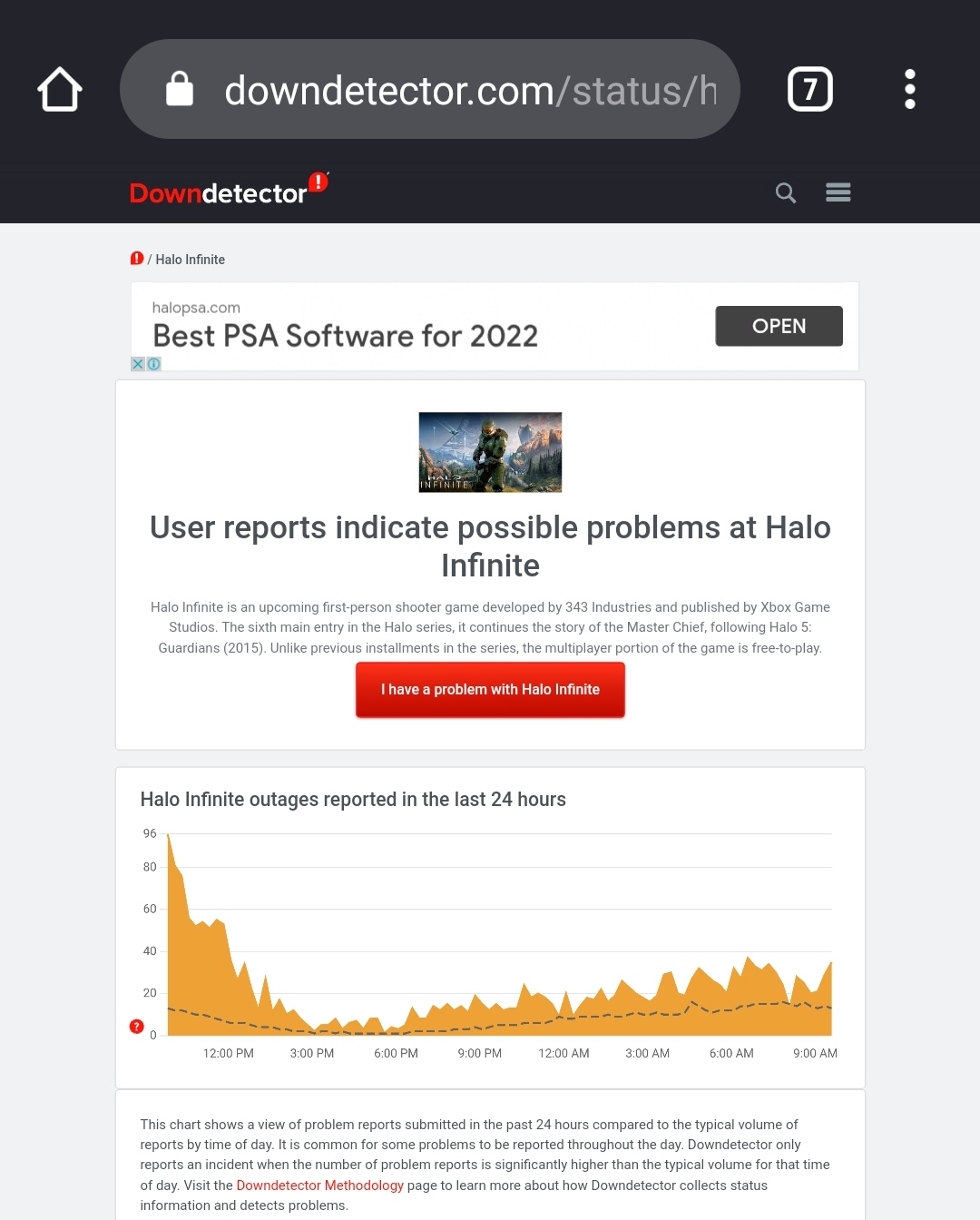Image resolution: width=980 pixels, height=1220 pixels.
Task: Click the ad info icon
Action: [154, 364]
